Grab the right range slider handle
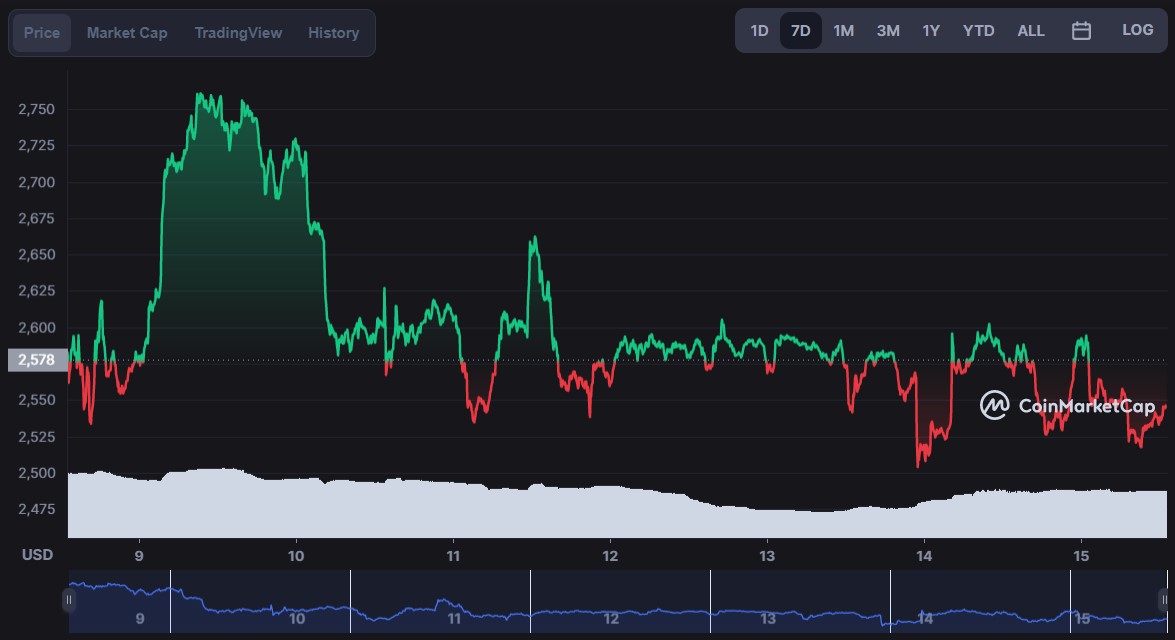 coord(1165,600)
